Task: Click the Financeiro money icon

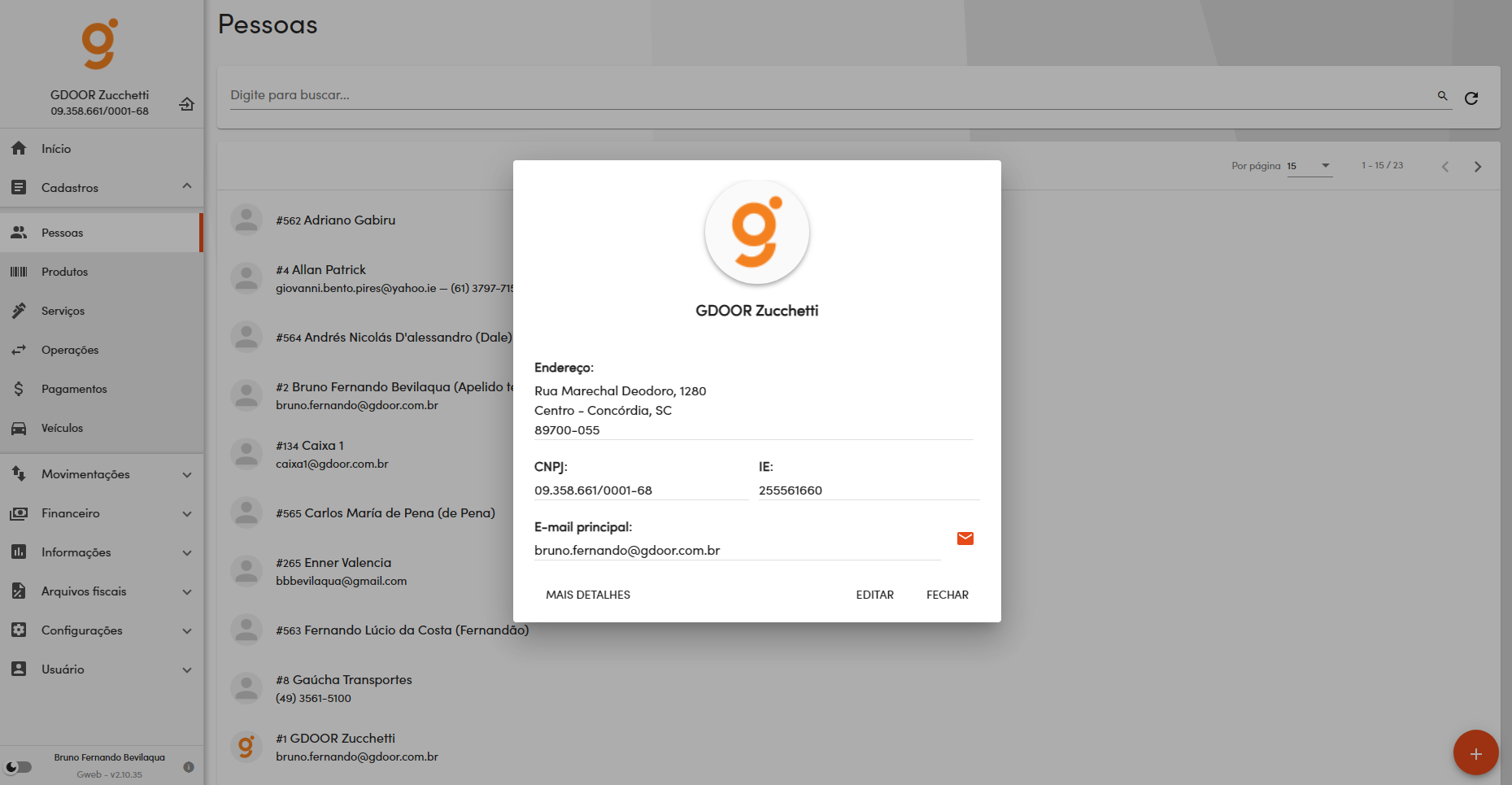Action: pyautogui.click(x=19, y=513)
